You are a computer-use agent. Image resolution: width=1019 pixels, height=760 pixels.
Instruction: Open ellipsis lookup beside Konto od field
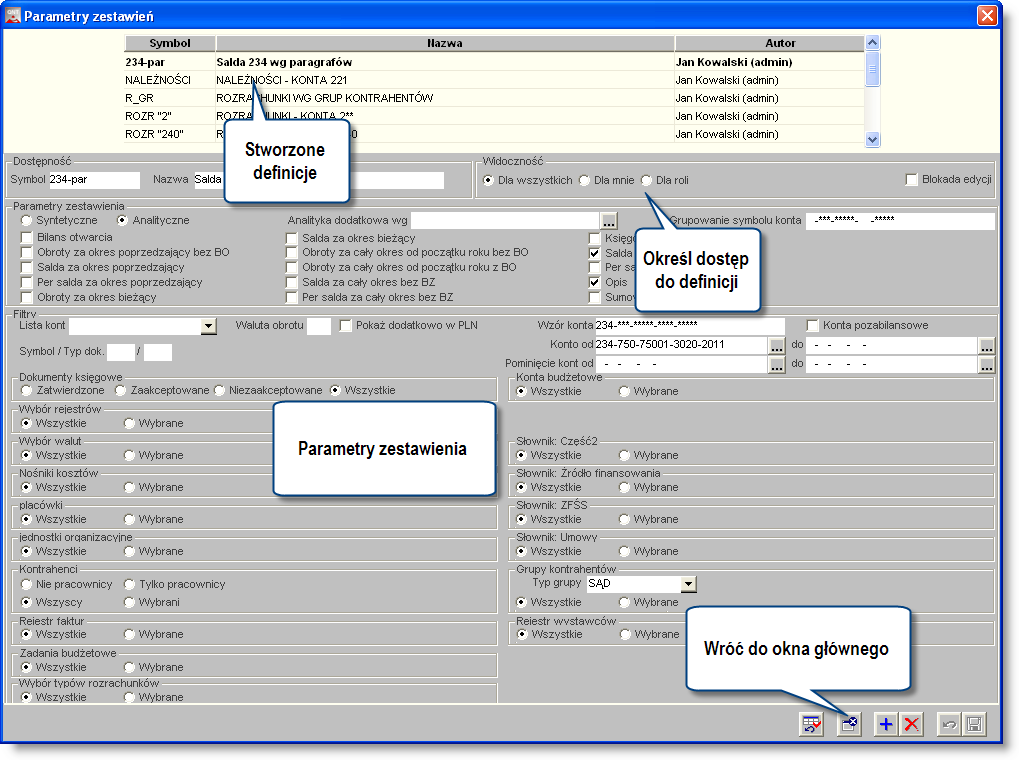point(777,345)
